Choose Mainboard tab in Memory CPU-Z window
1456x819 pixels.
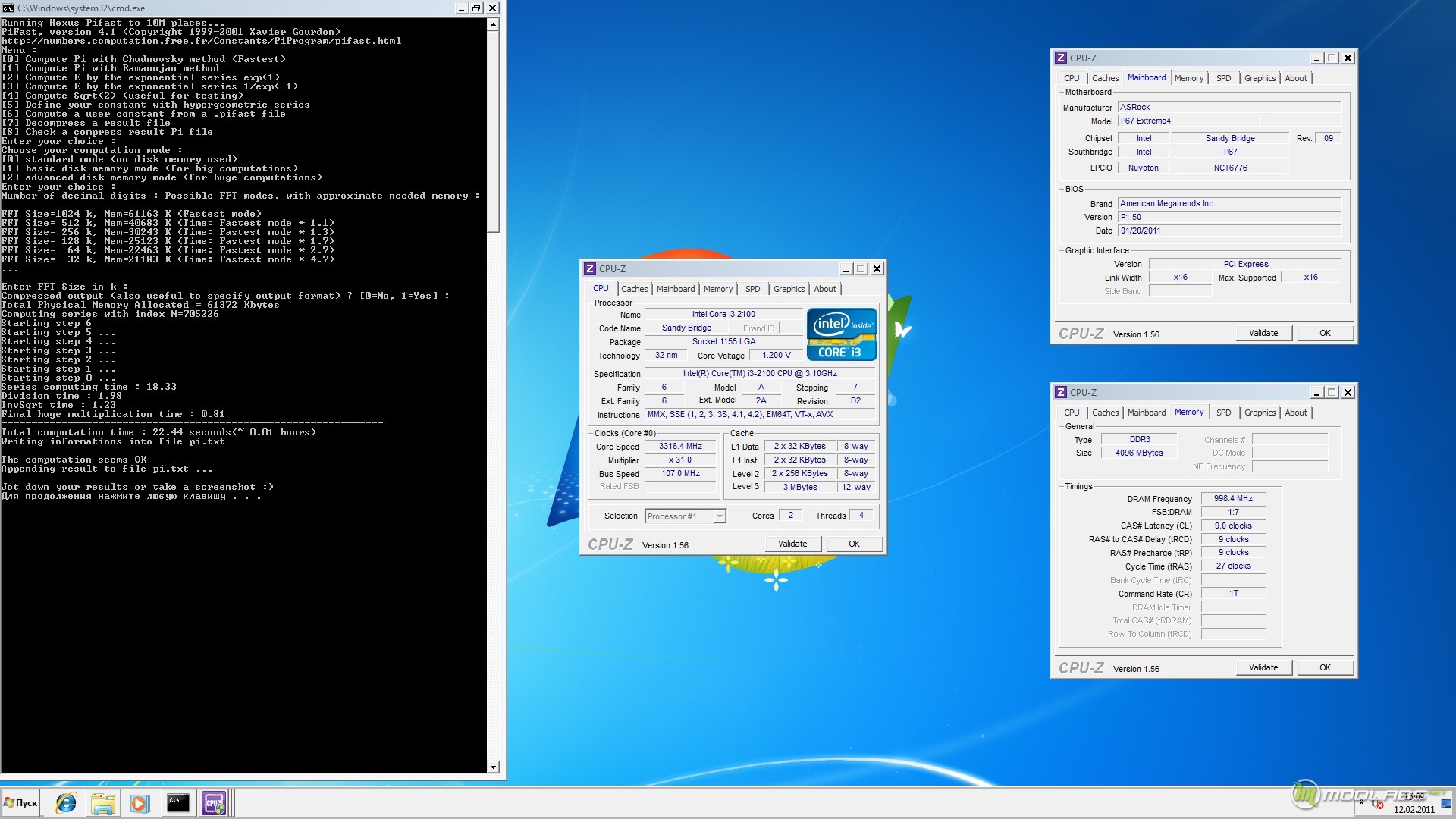pos(1147,413)
